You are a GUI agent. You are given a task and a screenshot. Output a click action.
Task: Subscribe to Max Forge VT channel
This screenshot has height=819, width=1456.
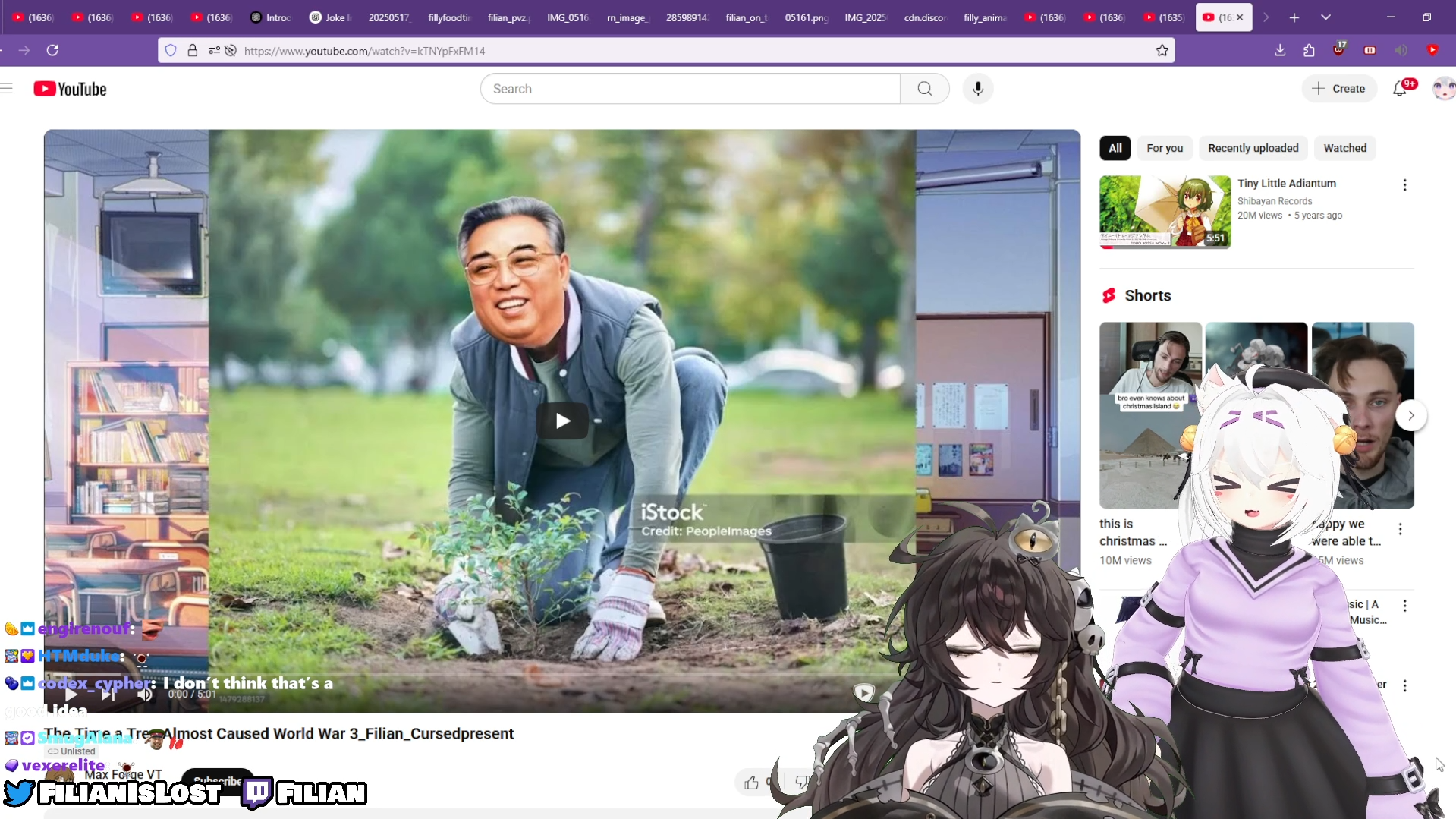pos(218,781)
